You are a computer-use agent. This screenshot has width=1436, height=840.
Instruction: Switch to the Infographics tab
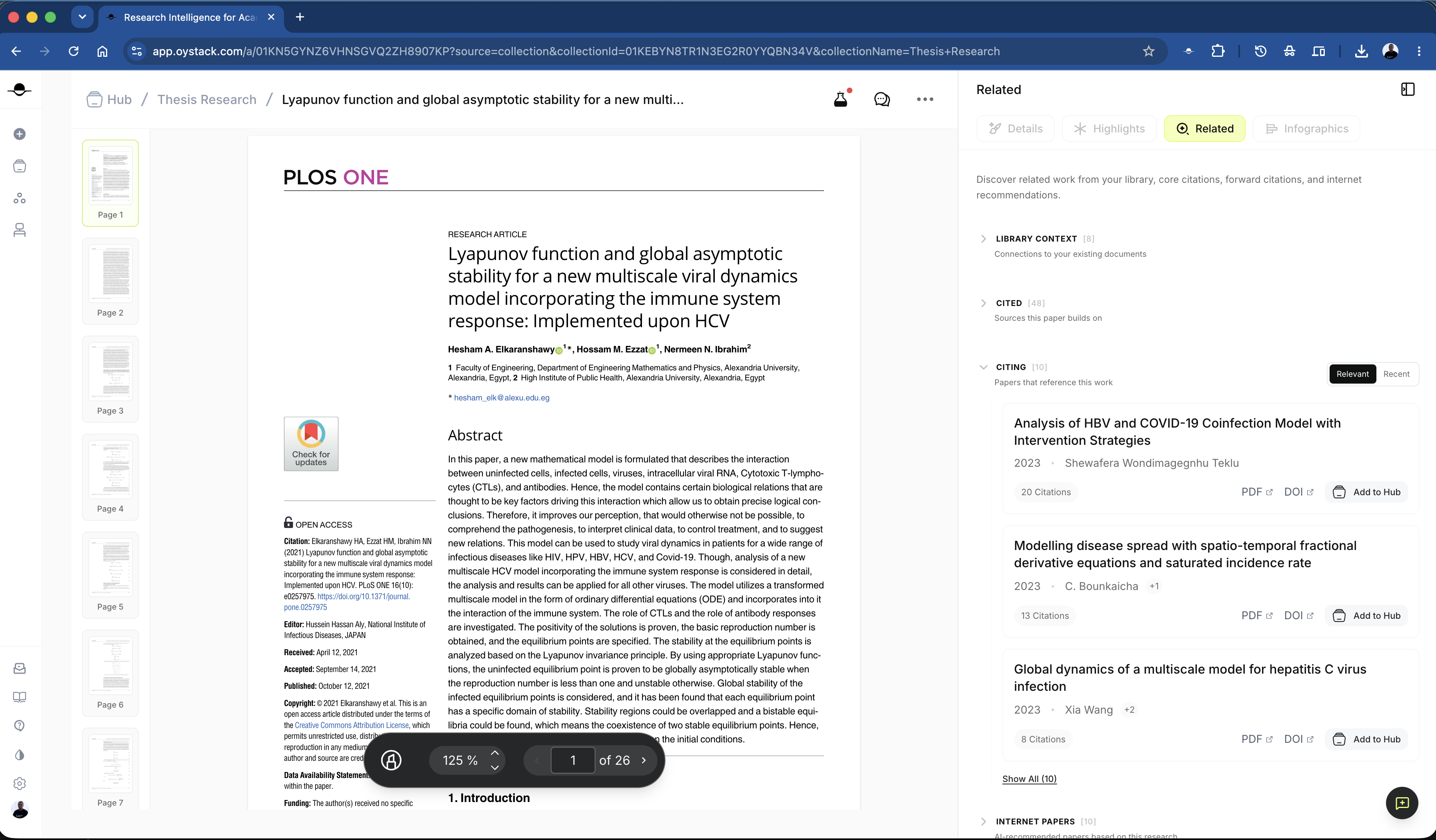(1306, 129)
